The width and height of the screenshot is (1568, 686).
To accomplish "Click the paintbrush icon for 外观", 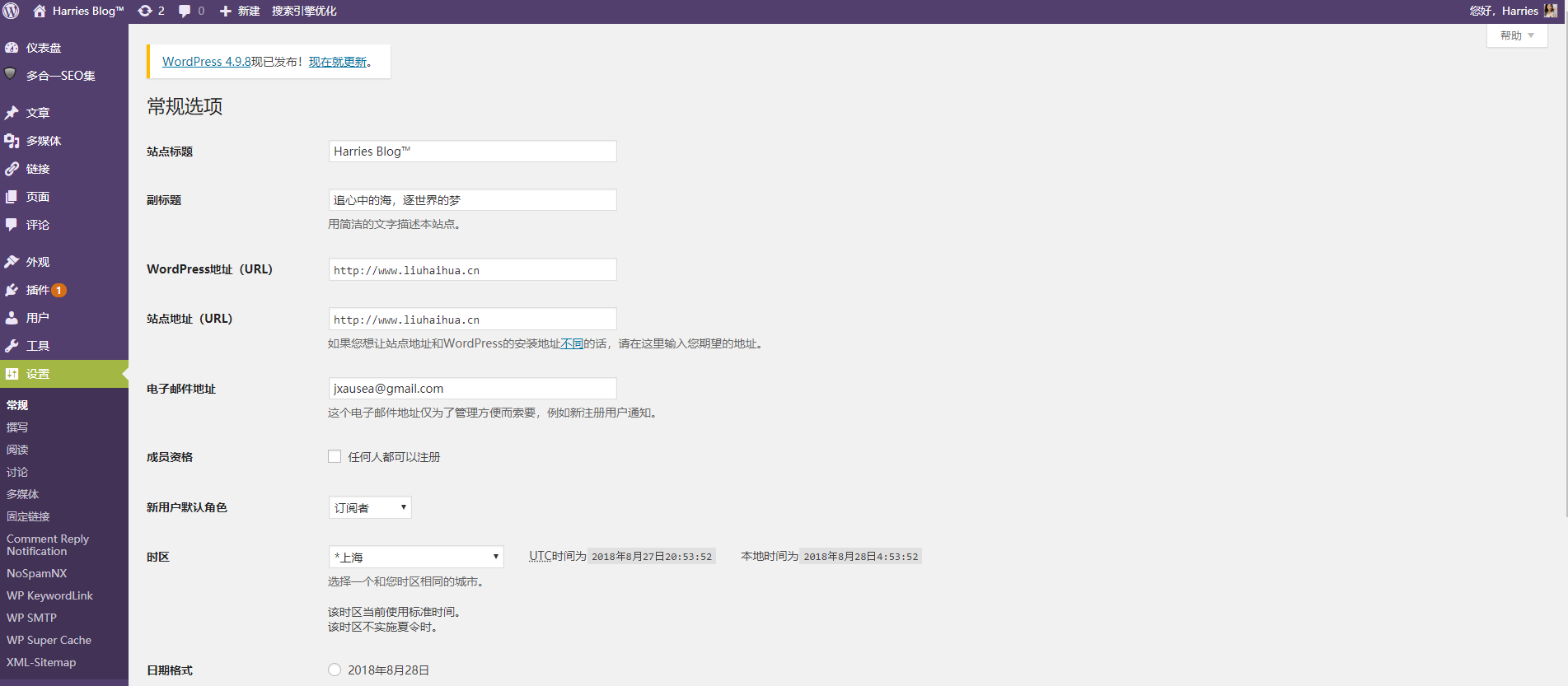I will coord(12,262).
